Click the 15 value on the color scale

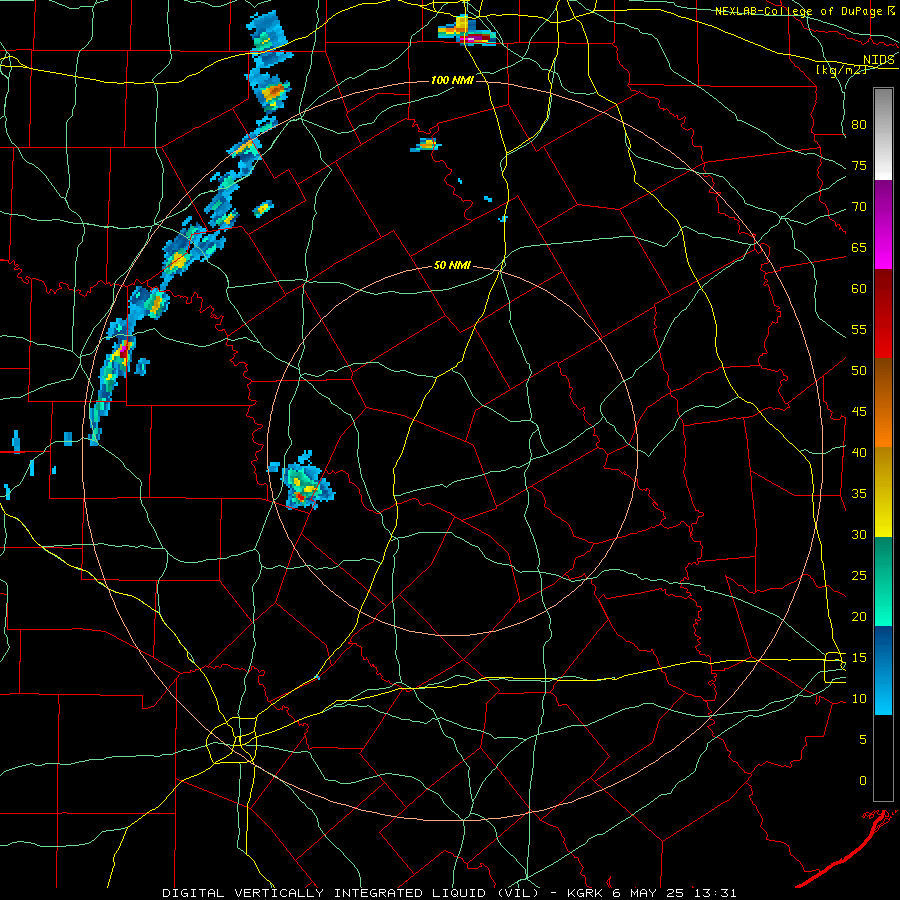point(859,658)
